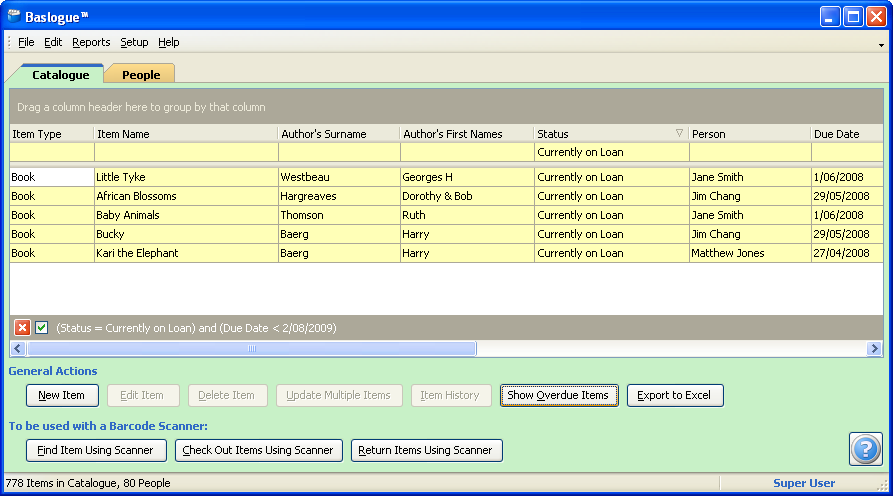The image size is (893, 496).
Task: Open the Reports menu
Action: pyautogui.click(x=91, y=42)
